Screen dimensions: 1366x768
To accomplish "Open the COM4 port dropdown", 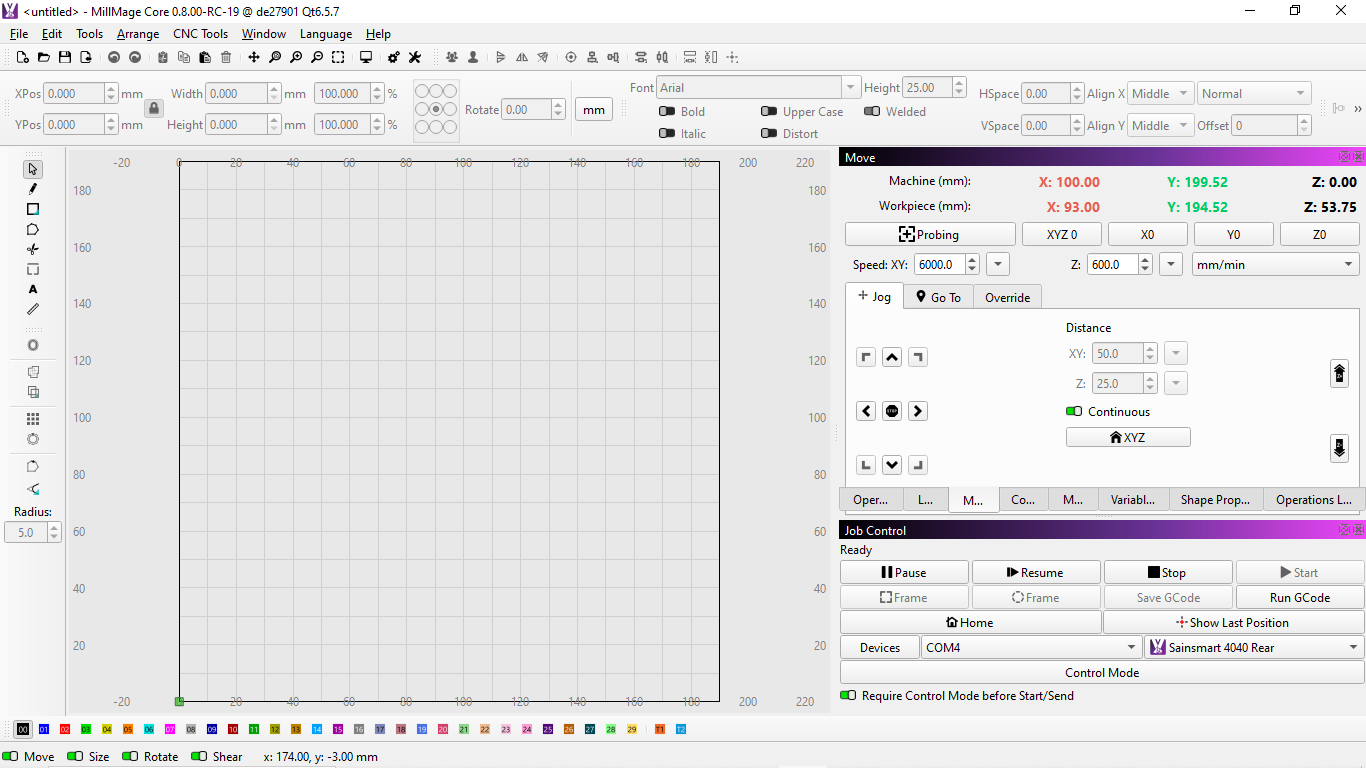I will [x=1031, y=648].
